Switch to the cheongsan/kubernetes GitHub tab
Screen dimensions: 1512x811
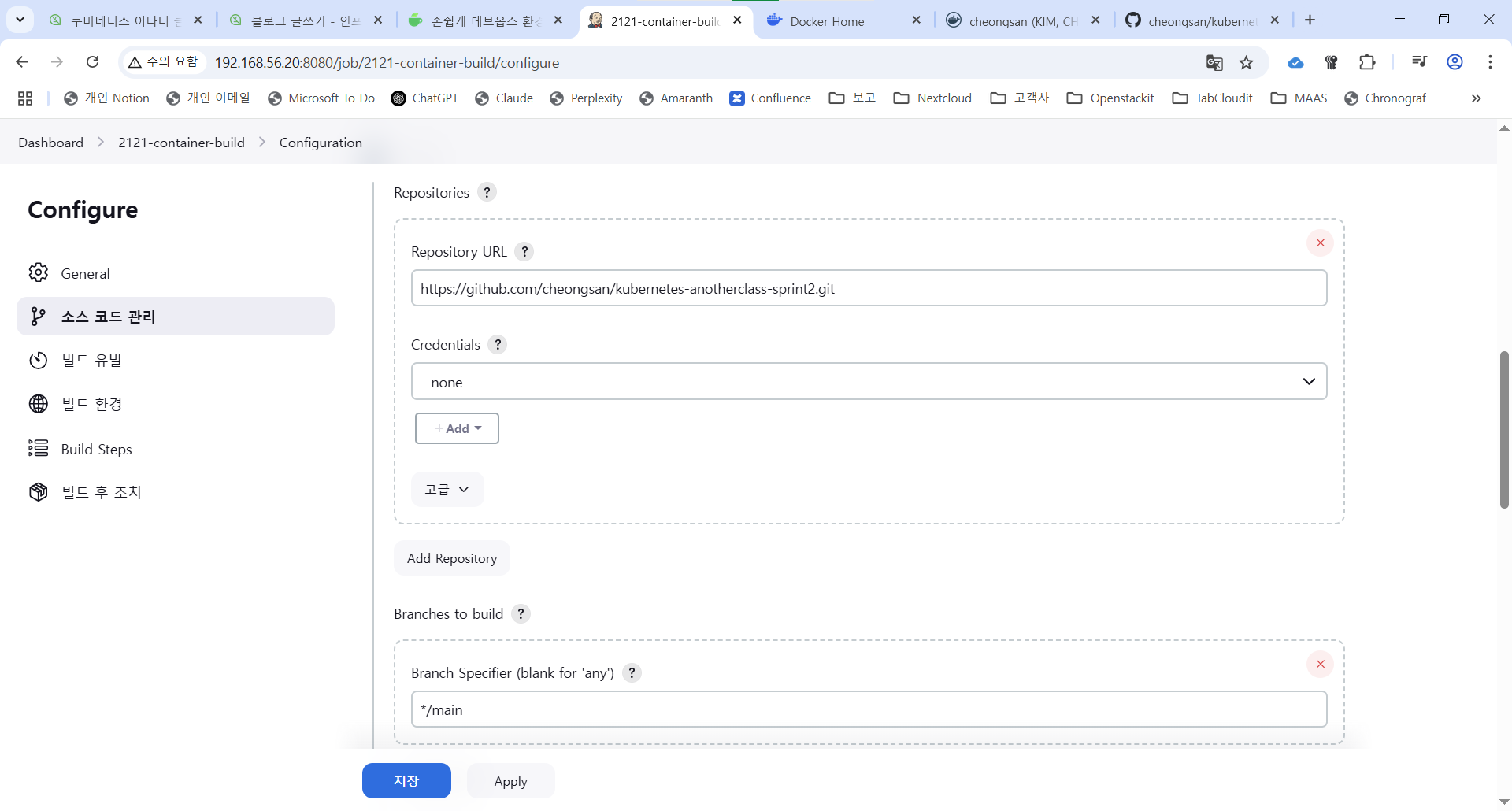(x=1203, y=20)
